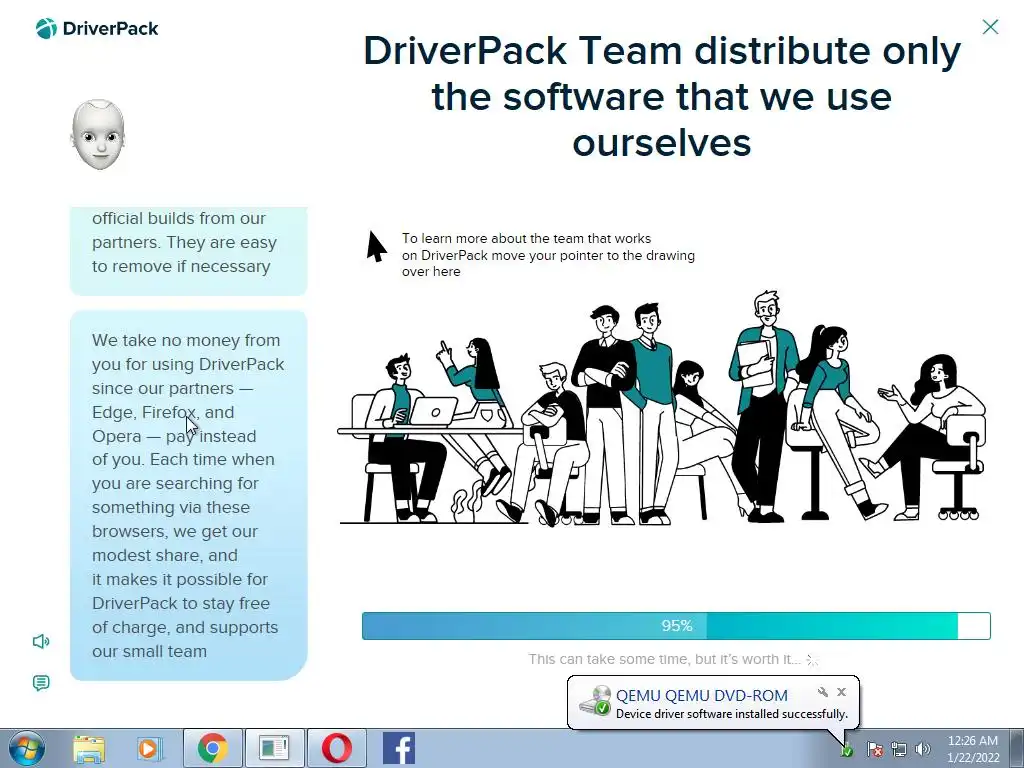This screenshot has height=768, width=1024.
Task: Open the volume speaker tray icon
Action: [922, 749]
